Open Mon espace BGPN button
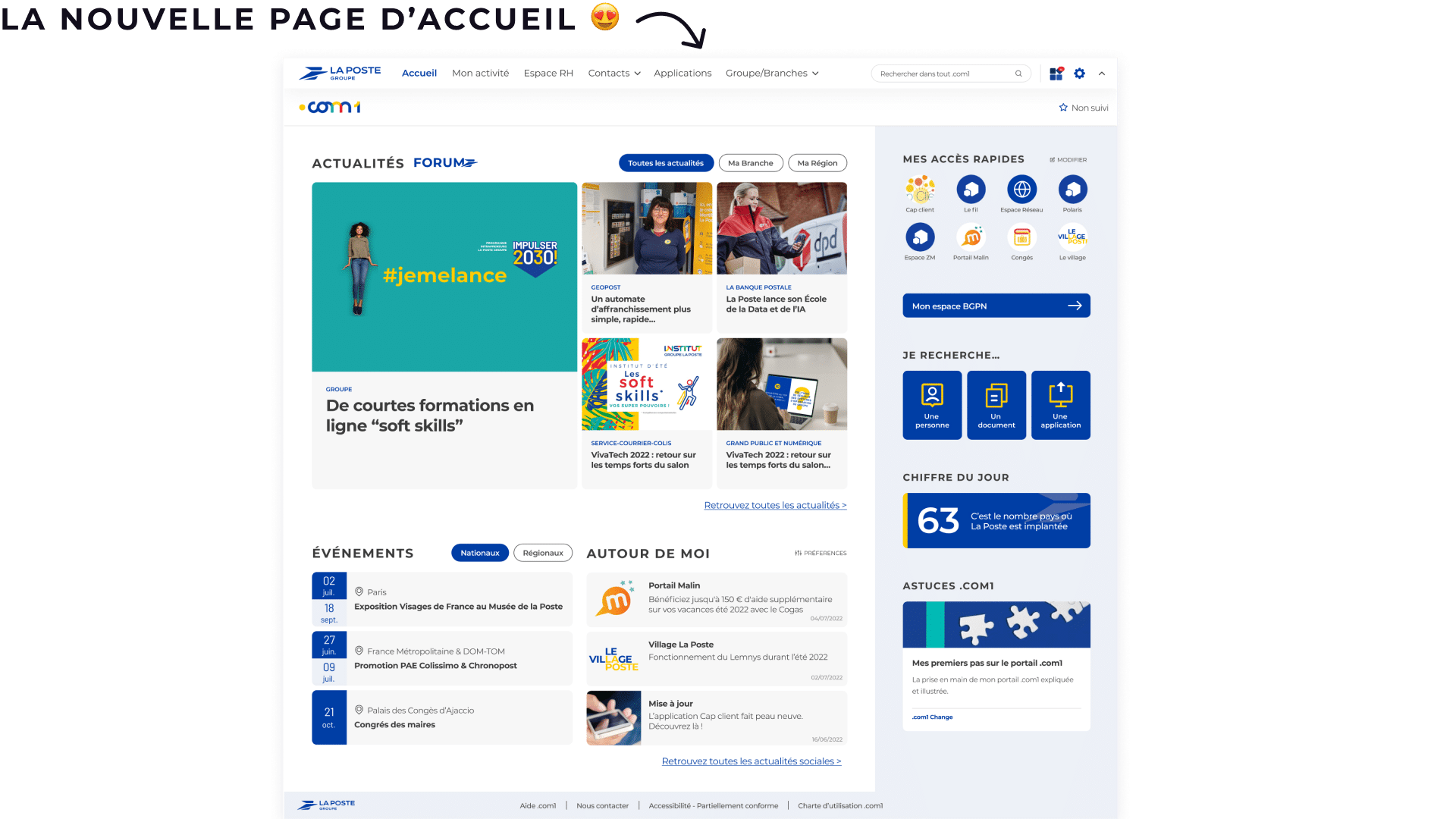Viewport: 1456px width, 819px height. pyautogui.click(x=996, y=306)
